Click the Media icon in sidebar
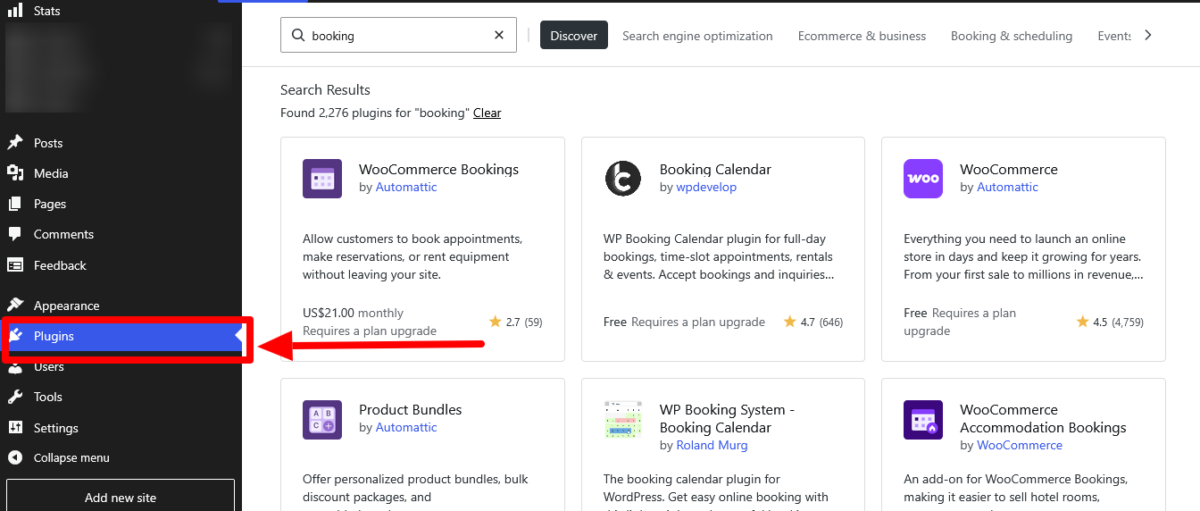 point(15,173)
